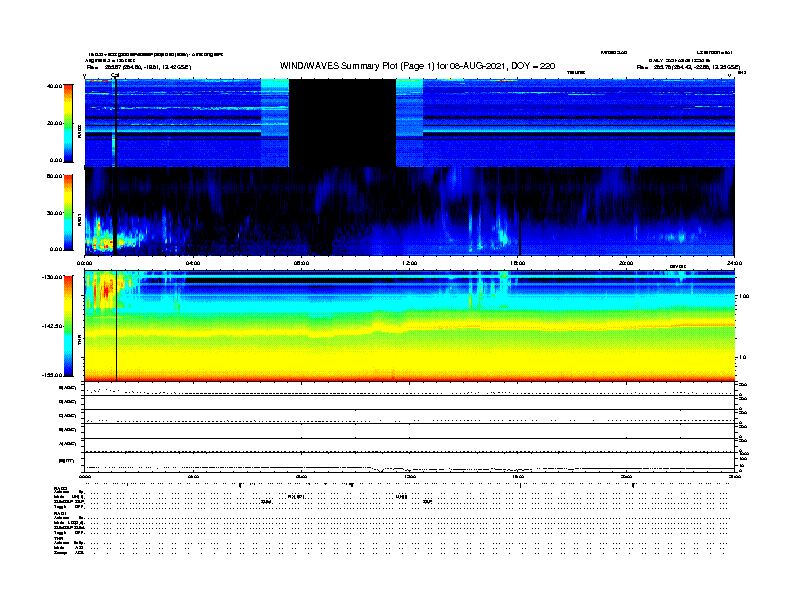792x612 pixels.
Task: Click the 40.00 tick on the RAD2 color scale
Action: coord(55,86)
